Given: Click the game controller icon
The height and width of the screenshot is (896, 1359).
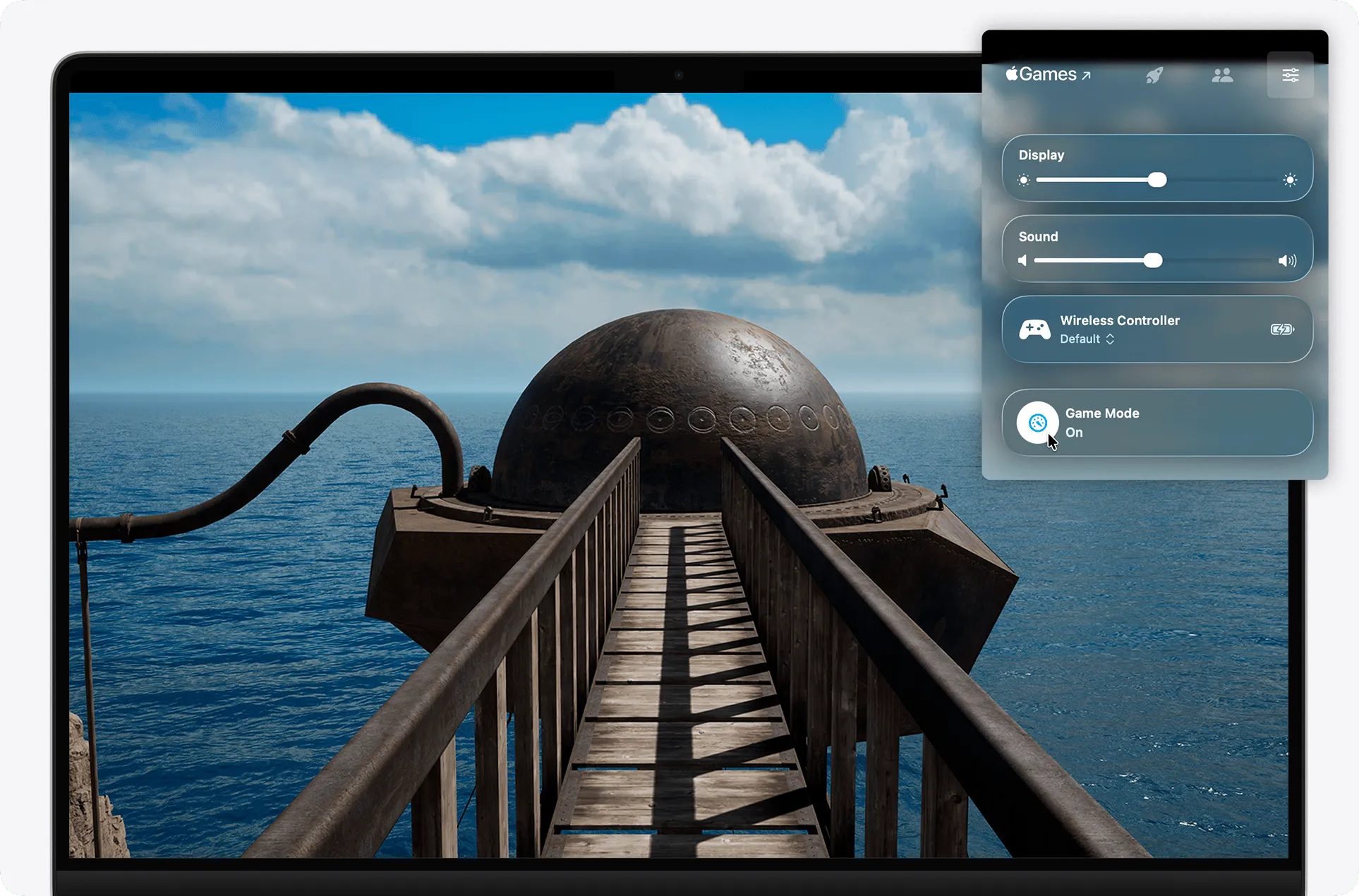Looking at the screenshot, I should tap(1034, 329).
